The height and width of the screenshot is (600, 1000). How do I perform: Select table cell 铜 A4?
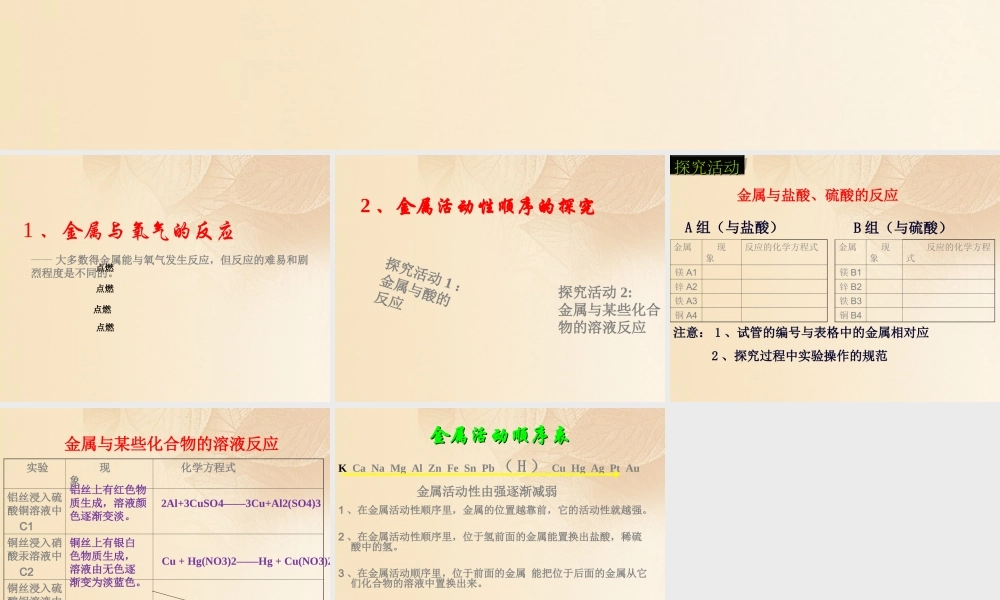click(x=686, y=315)
